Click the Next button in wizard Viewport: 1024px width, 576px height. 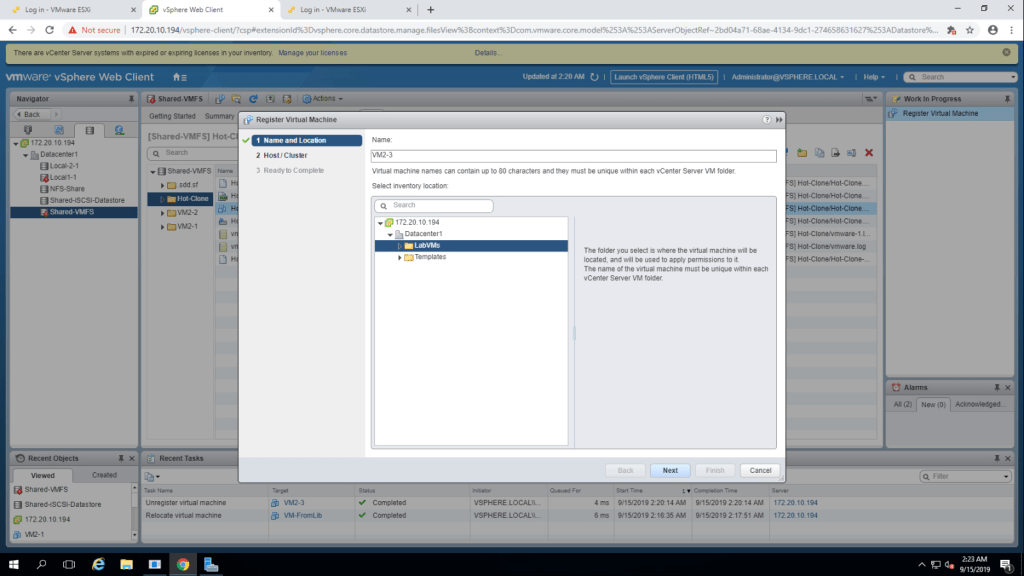670,470
